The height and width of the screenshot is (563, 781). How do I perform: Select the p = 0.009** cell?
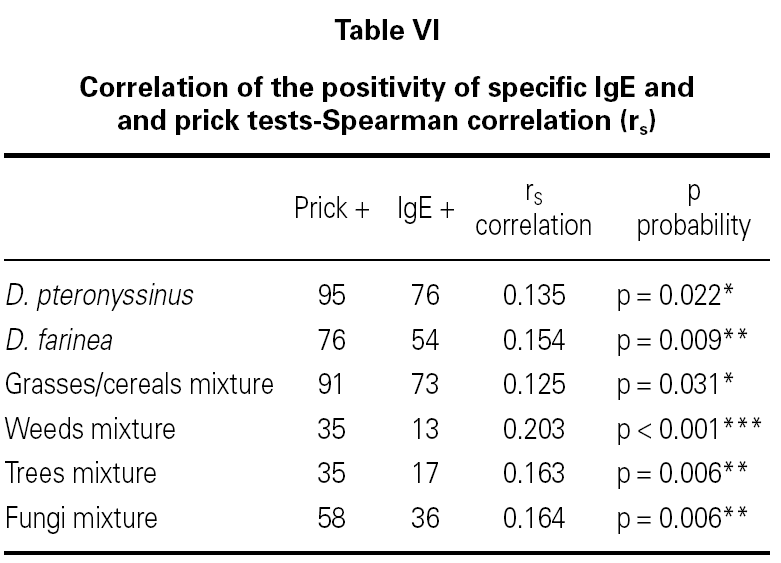686,340
